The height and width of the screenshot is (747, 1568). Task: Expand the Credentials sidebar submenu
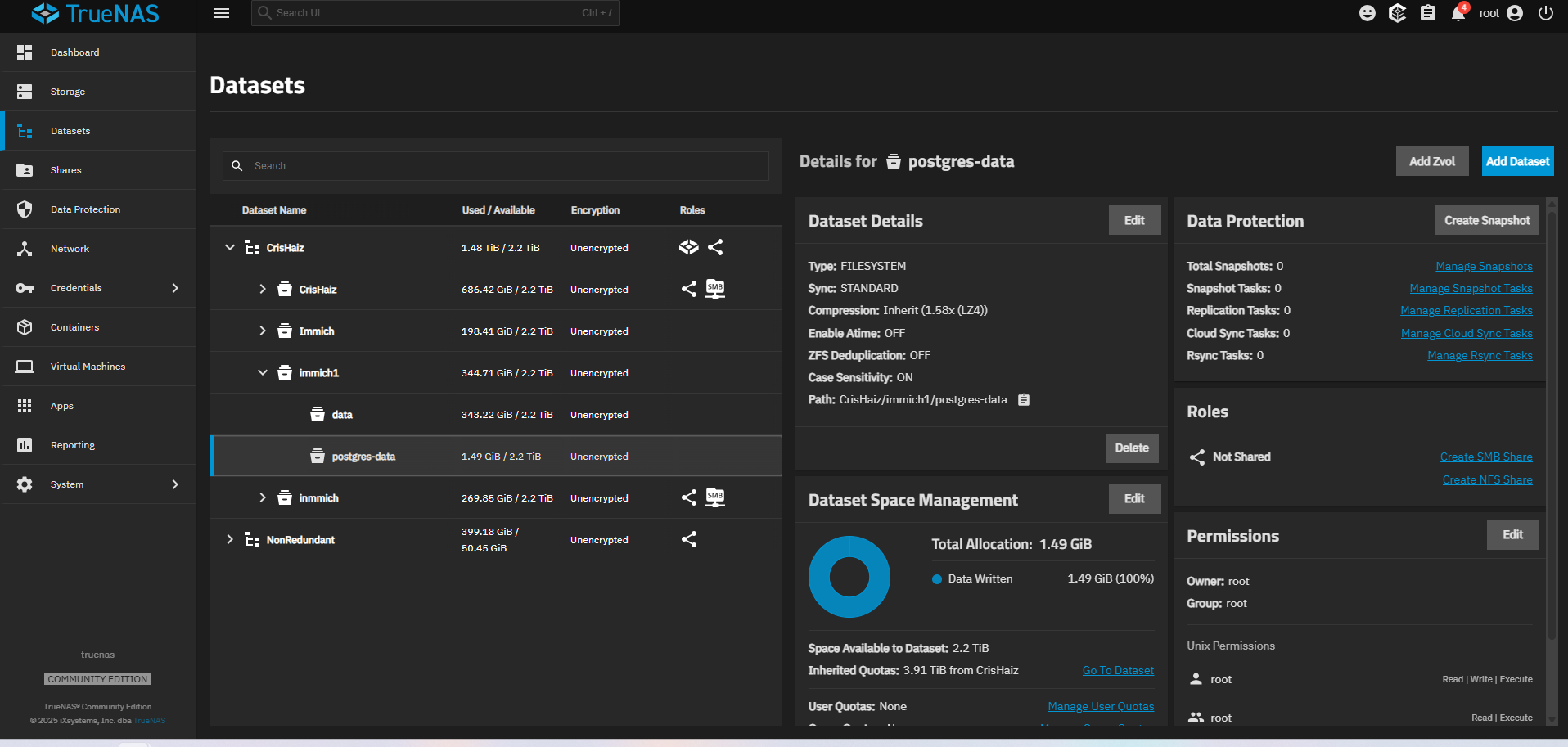175,288
